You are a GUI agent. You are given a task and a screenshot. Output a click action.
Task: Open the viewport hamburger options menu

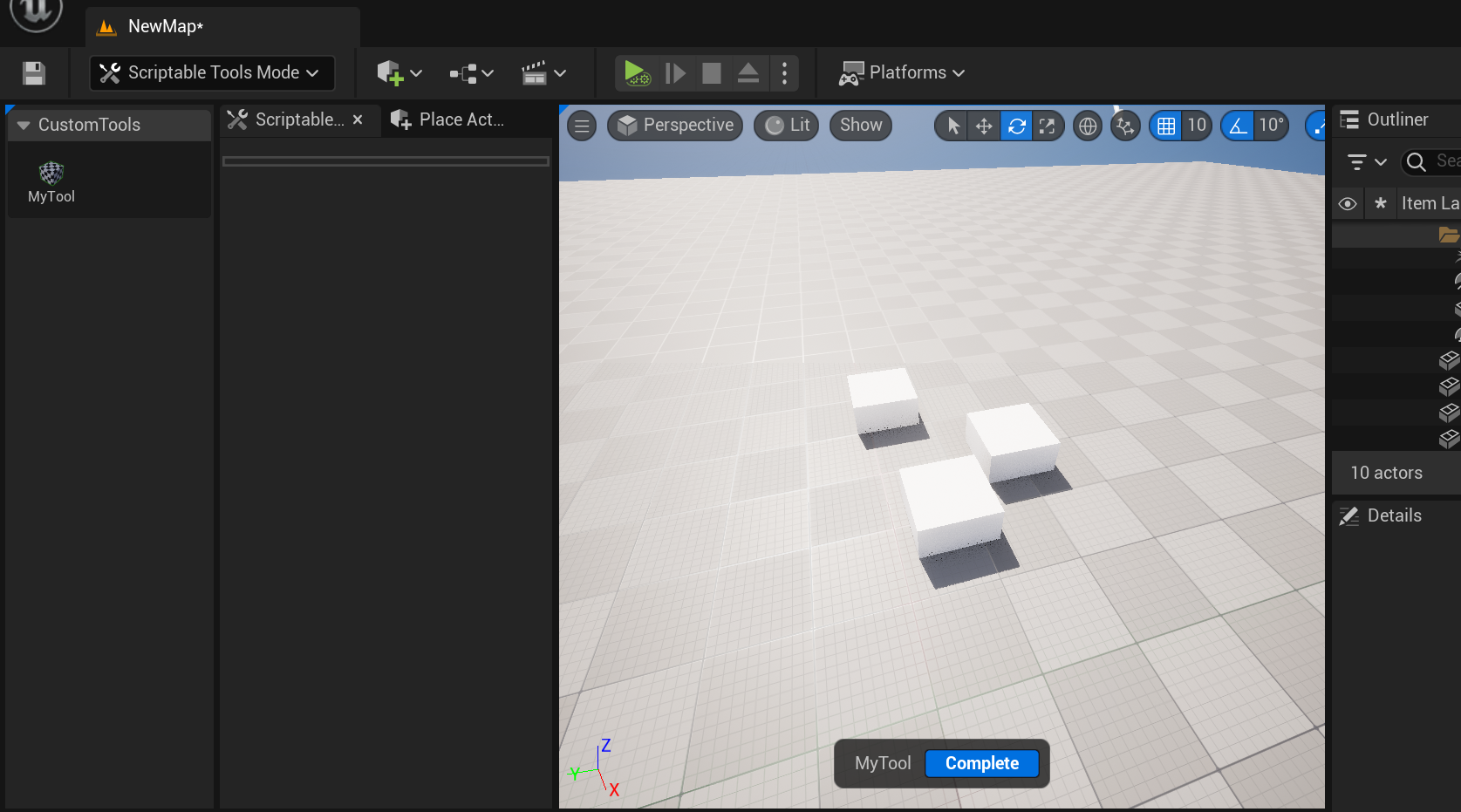pos(582,126)
